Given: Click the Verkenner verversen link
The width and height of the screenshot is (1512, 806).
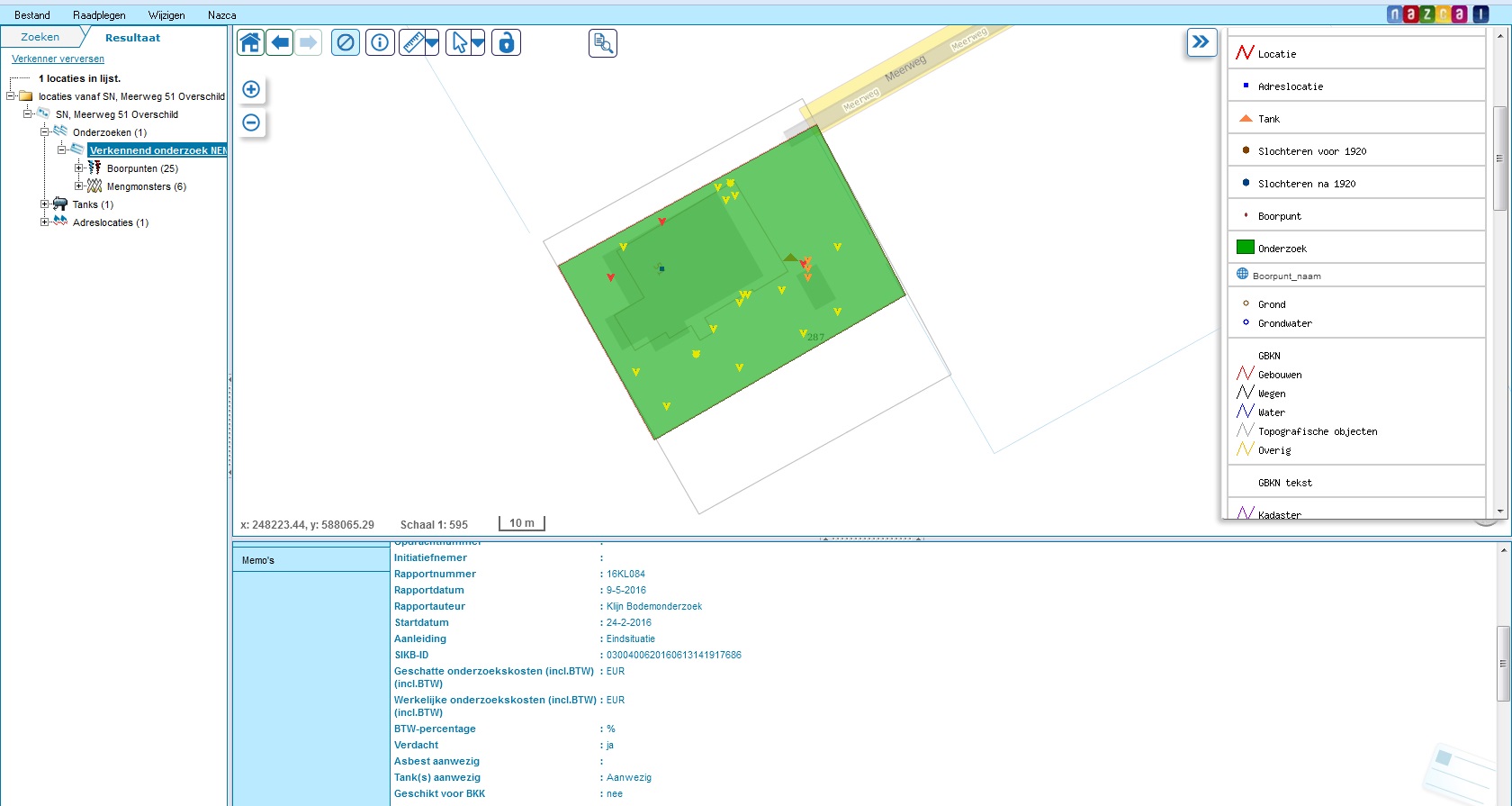Looking at the screenshot, I should coord(58,59).
